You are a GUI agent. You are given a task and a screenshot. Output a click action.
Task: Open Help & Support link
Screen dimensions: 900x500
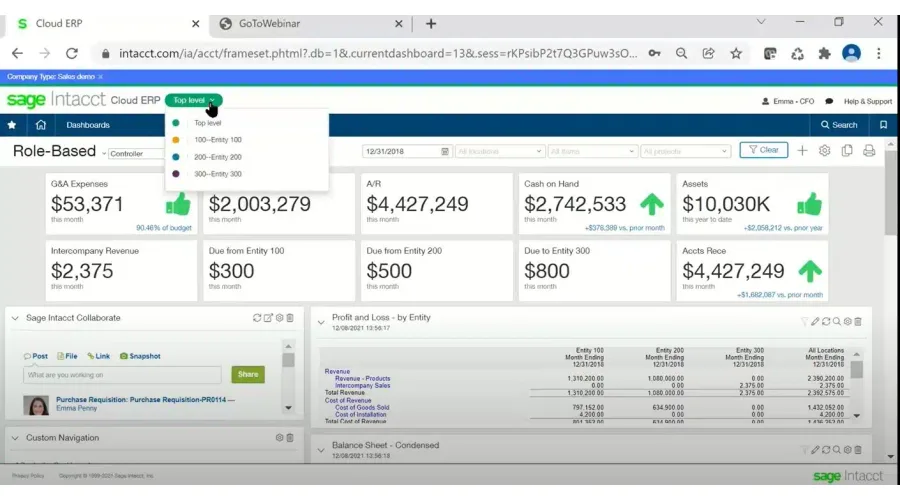(x=867, y=101)
